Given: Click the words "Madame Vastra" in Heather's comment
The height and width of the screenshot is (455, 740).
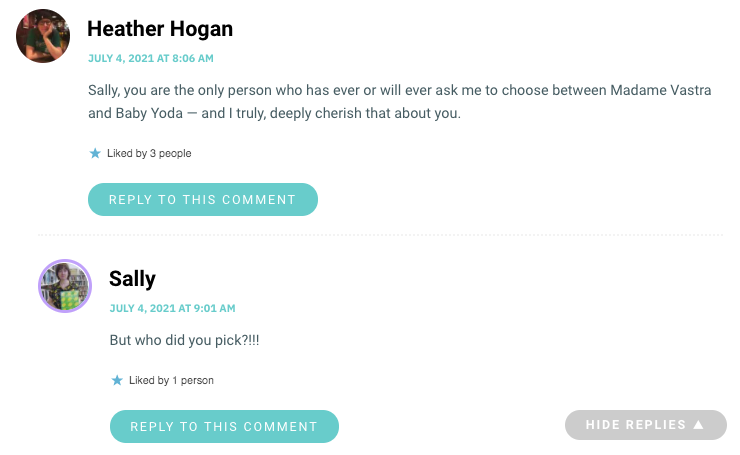Looking at the screenshot, I should (661, 90).
